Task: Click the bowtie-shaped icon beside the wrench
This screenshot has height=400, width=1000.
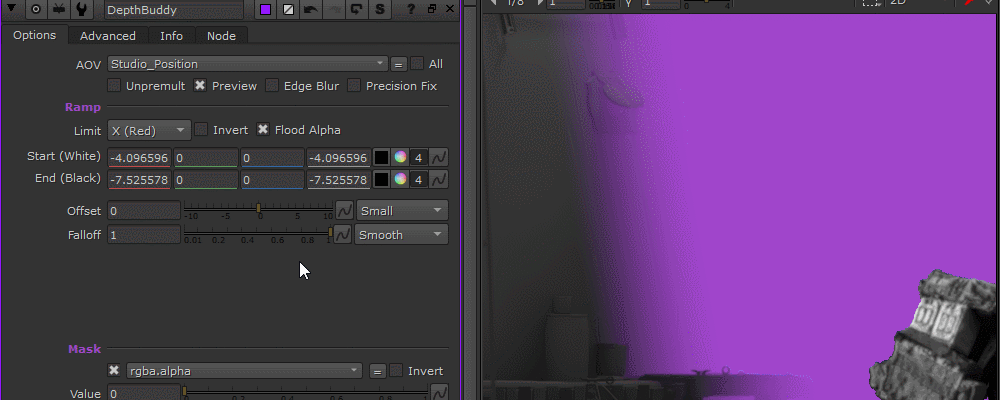Action: (x=59, y=9)
